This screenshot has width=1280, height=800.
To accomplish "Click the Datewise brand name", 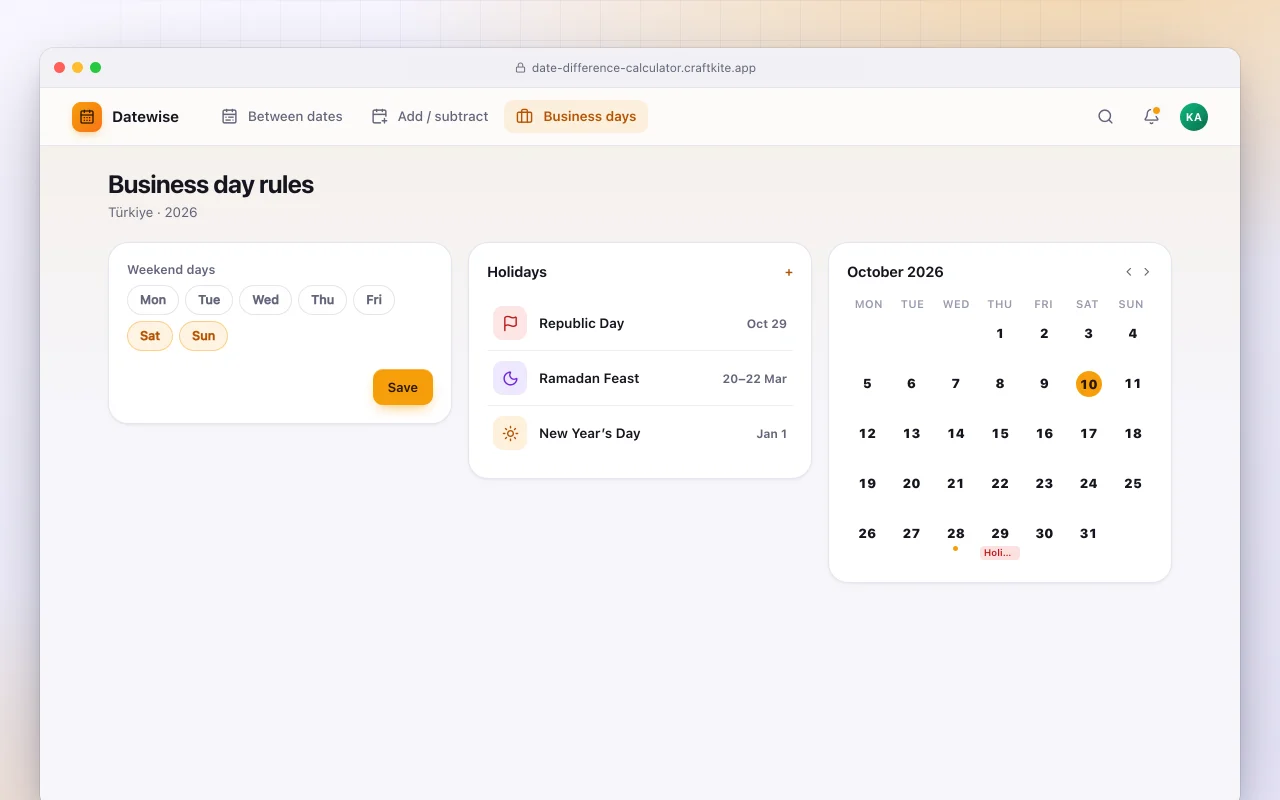I will click(145, 117).
